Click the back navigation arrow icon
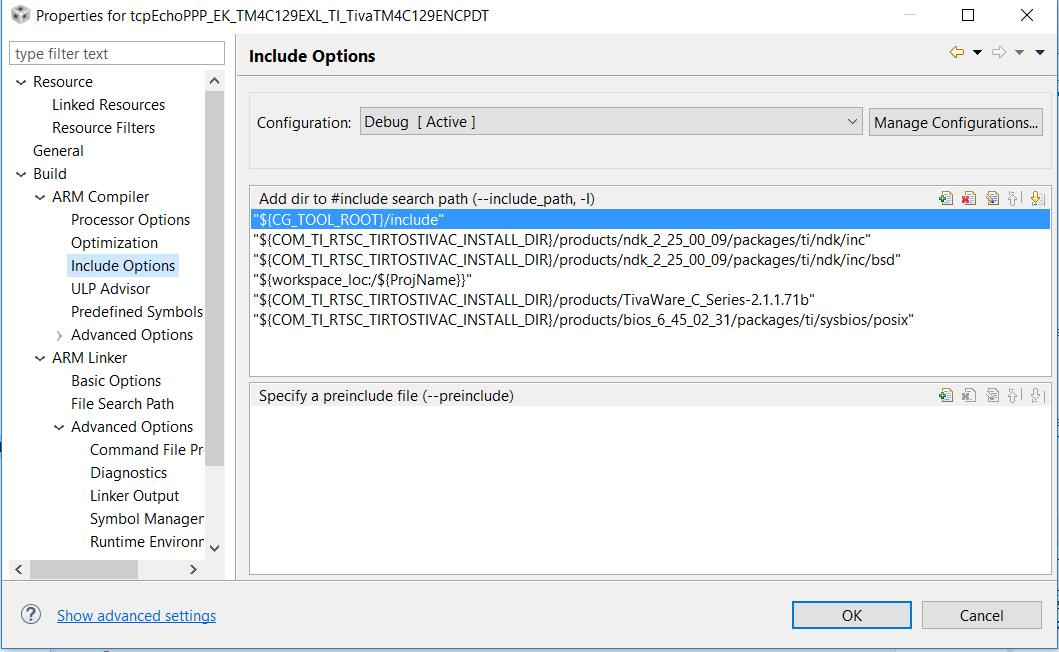Screen dimensions: 1059x652 point(957,53)
